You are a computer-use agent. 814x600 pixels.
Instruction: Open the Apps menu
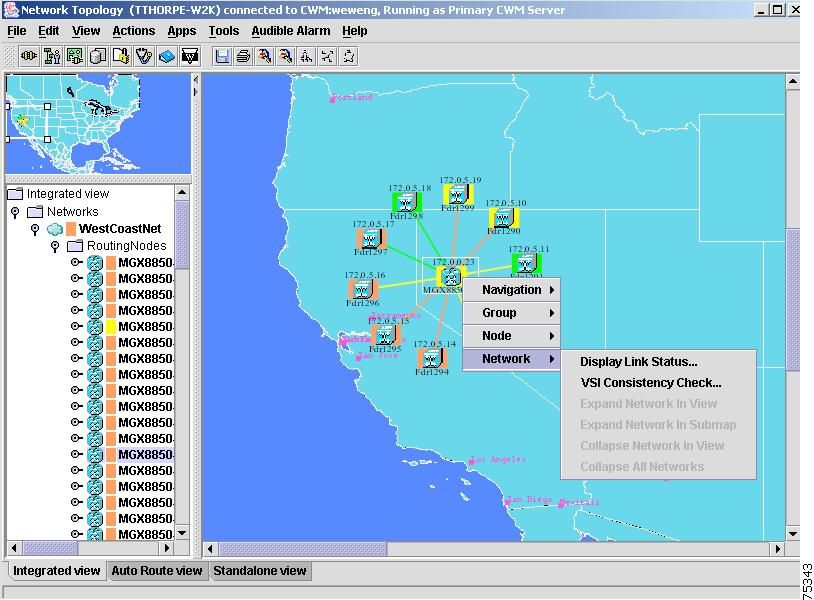pos(182,31)
